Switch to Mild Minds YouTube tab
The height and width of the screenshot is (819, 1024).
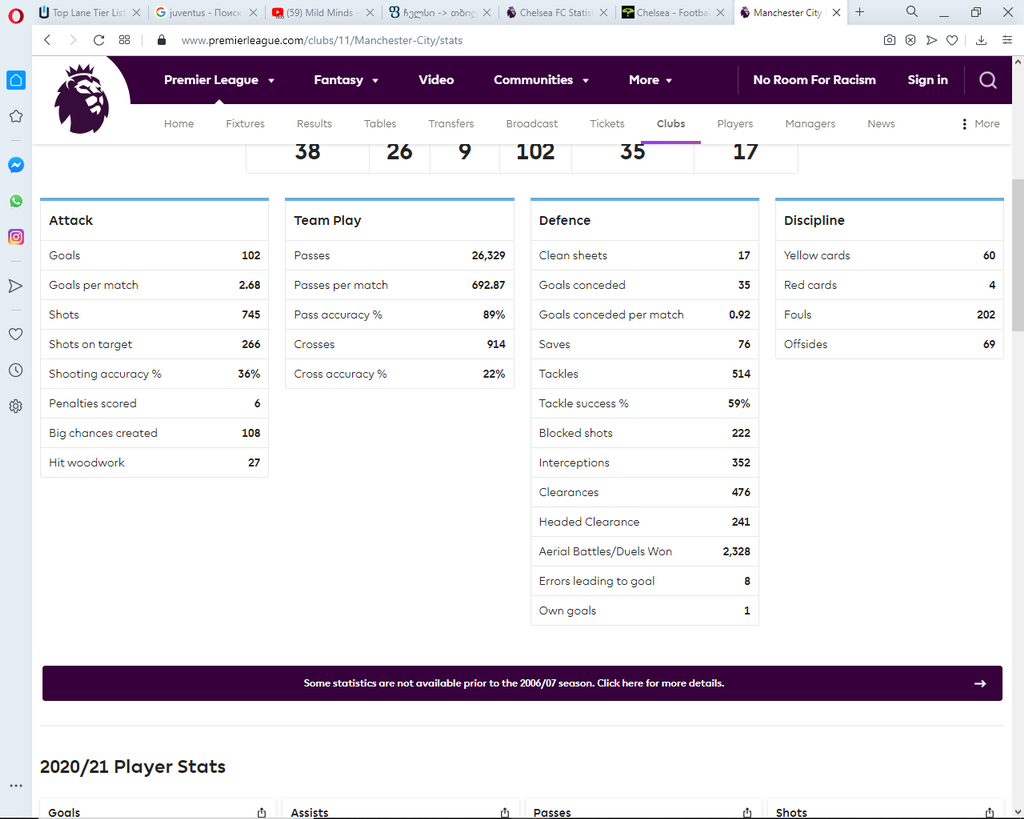tap(323, 12)
